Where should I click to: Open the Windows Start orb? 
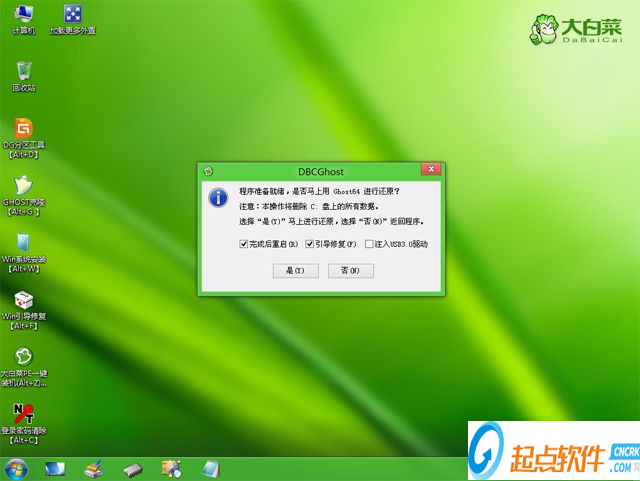16,469
